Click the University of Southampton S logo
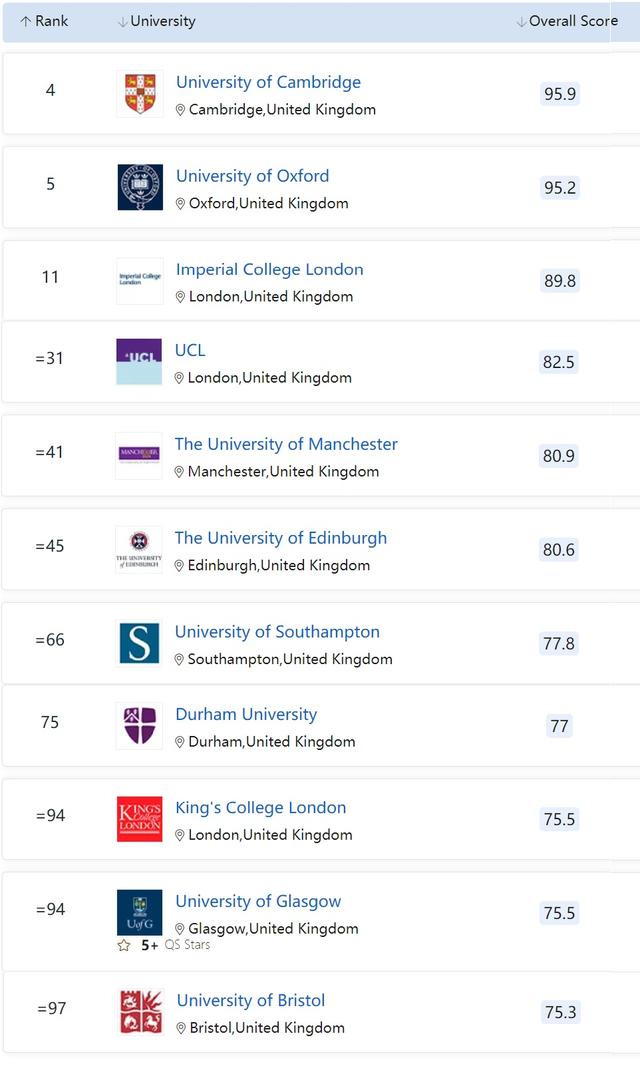The width and height of the screenshot is (640, 1082). click(139, 643)
